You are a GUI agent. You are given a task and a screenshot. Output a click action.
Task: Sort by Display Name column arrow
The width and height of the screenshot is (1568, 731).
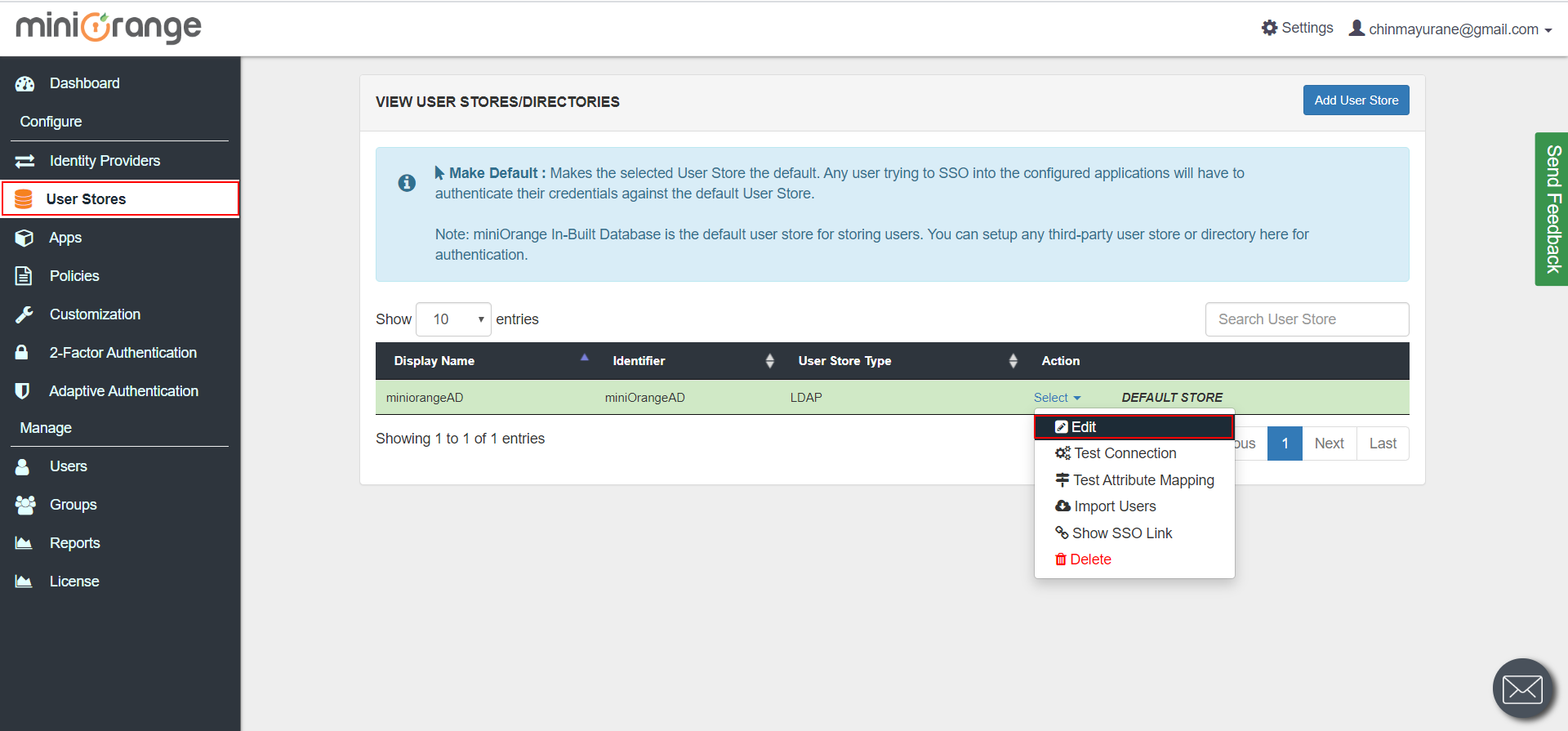[584, 358]
